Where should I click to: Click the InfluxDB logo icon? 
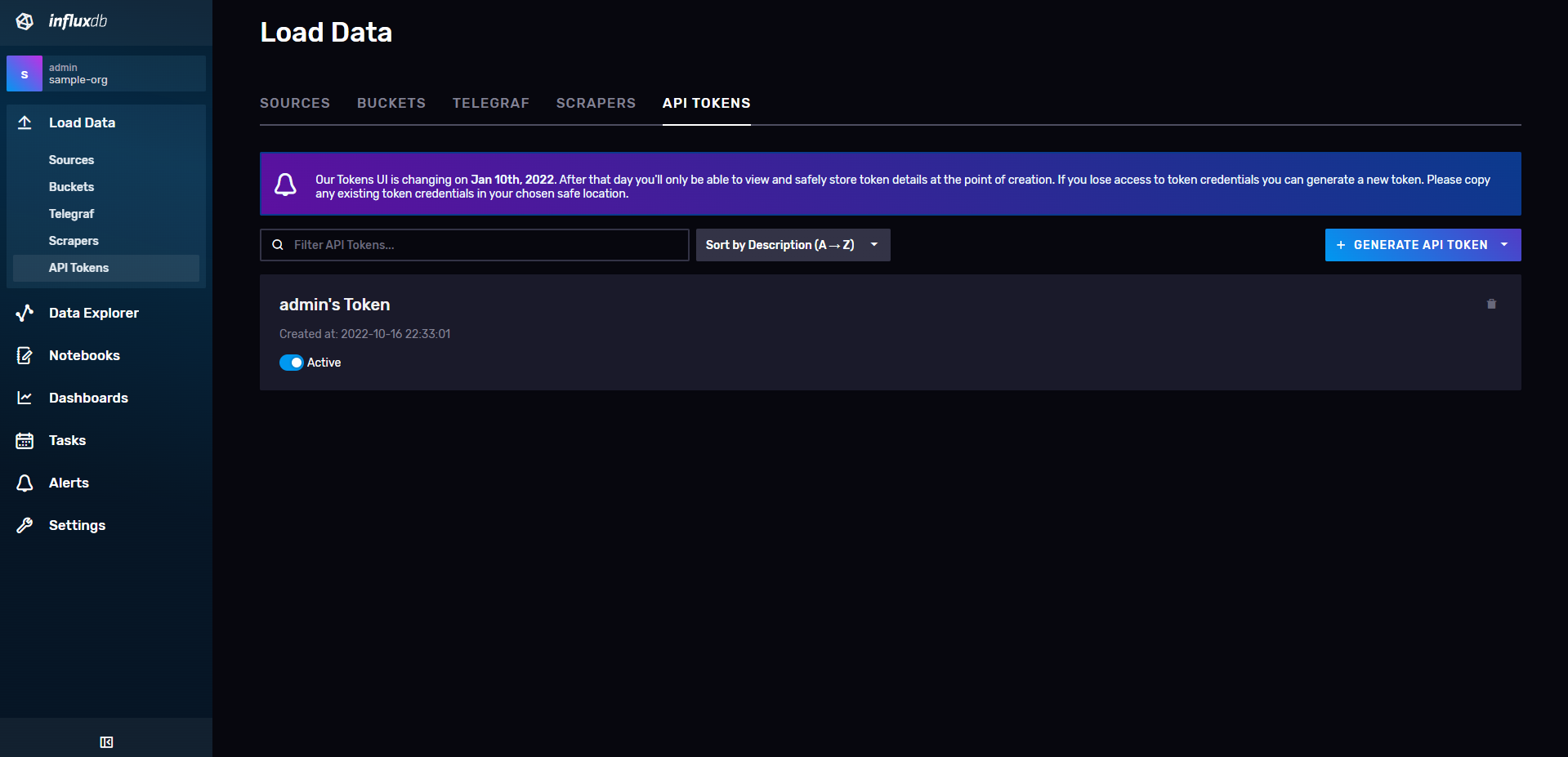25,21
